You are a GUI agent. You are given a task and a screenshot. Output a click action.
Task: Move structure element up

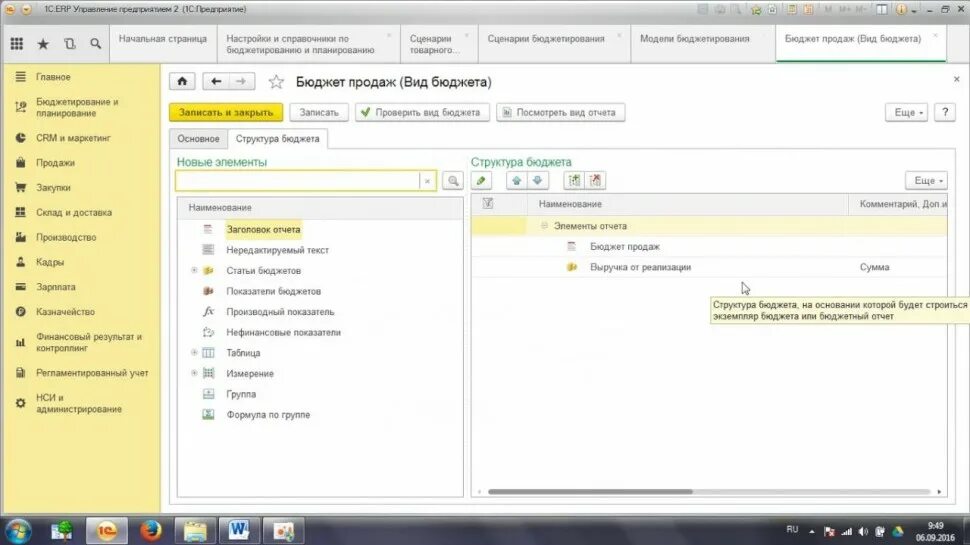pyautogui.click(x=517, y=181)
